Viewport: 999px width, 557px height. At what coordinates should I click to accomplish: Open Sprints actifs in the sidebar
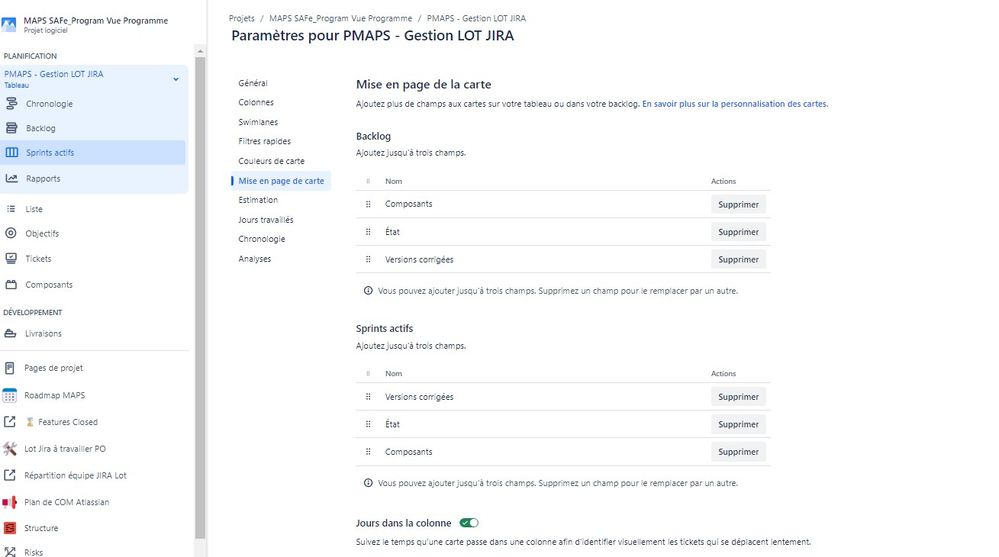coord(50,153)
